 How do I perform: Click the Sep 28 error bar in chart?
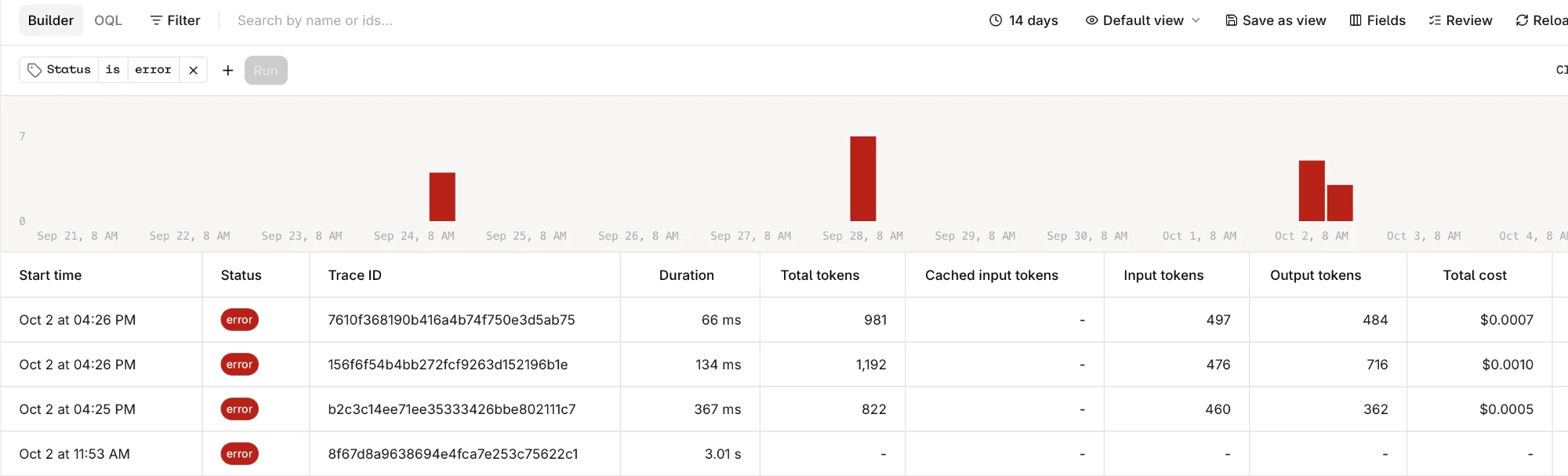coord(863,179)
